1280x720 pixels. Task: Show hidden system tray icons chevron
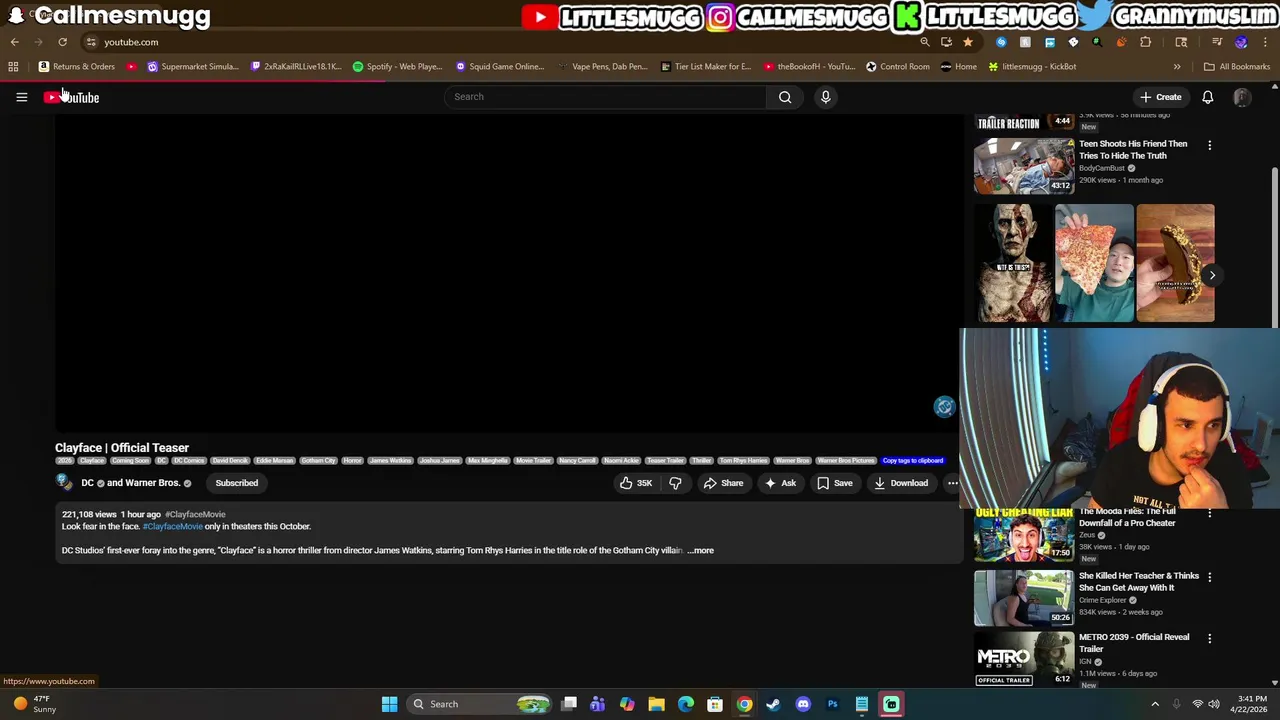tap(1155, 704)
